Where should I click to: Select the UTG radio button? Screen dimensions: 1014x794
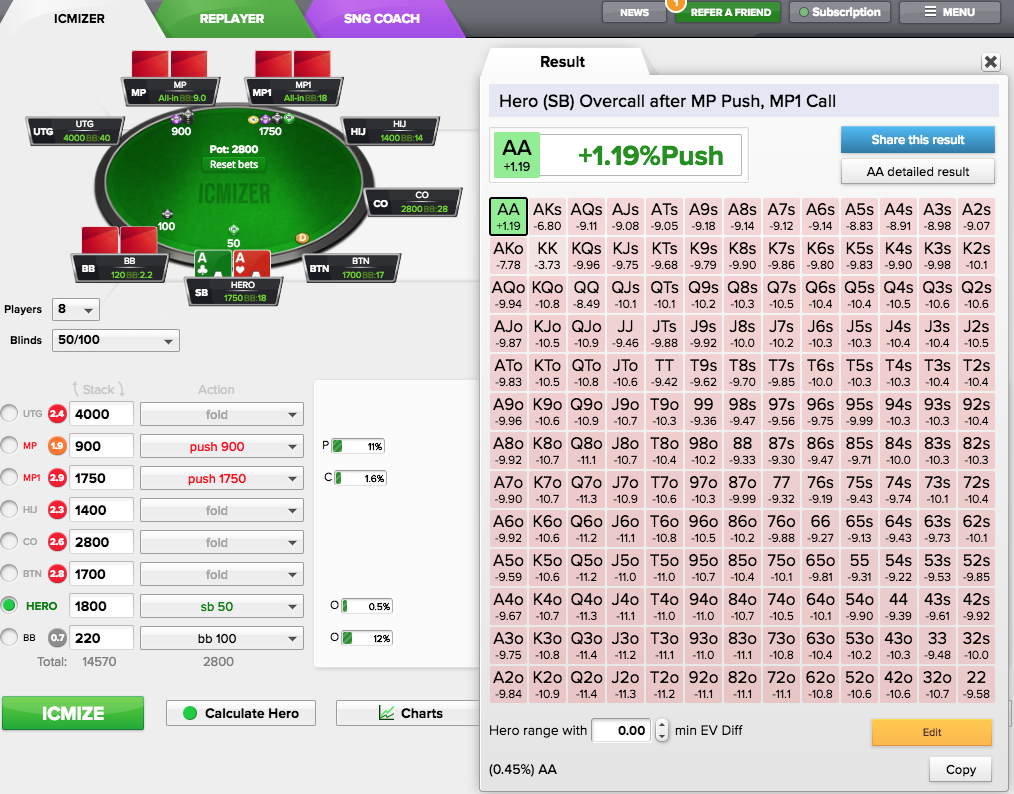point(10,413)
